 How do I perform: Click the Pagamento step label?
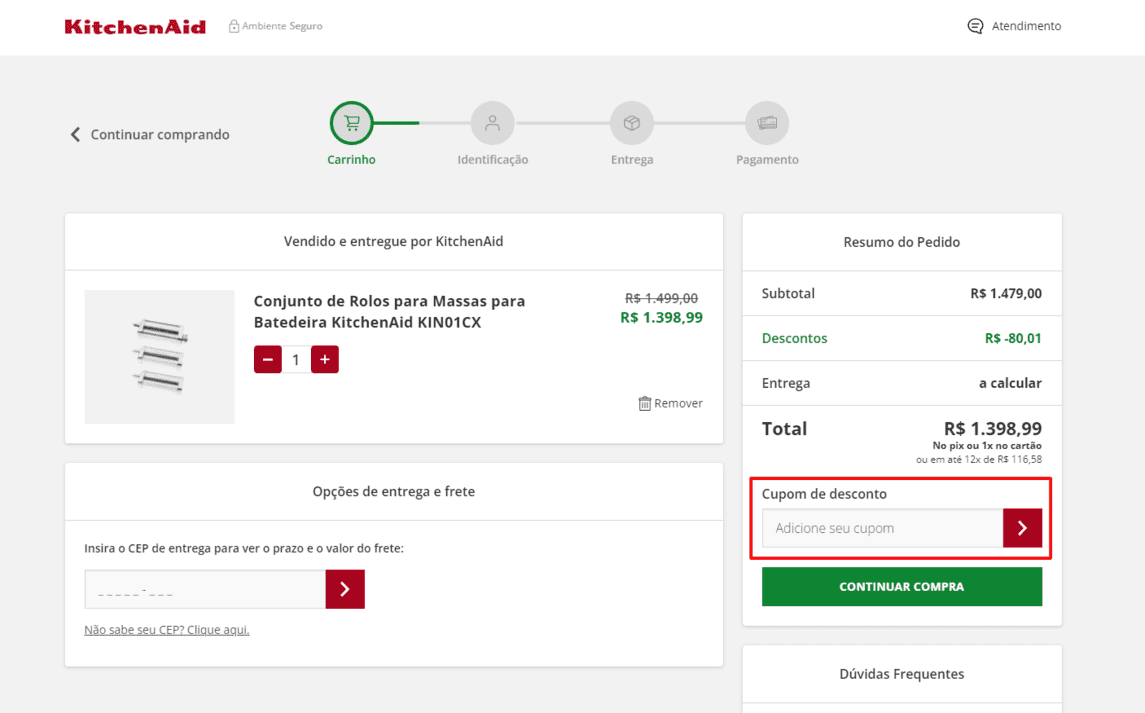(767, 159)
